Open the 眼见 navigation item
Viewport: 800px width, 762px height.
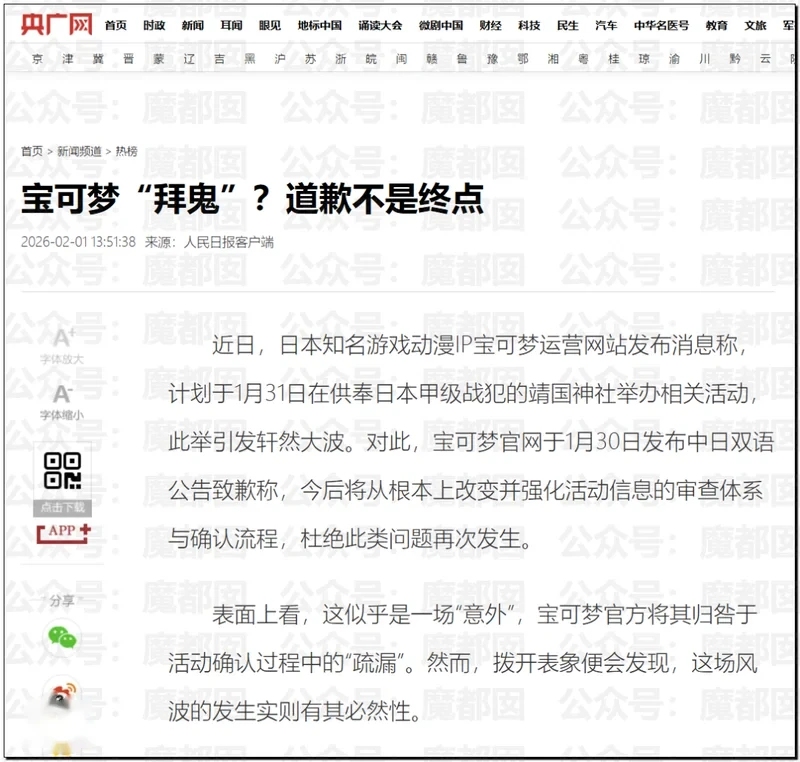270,26
